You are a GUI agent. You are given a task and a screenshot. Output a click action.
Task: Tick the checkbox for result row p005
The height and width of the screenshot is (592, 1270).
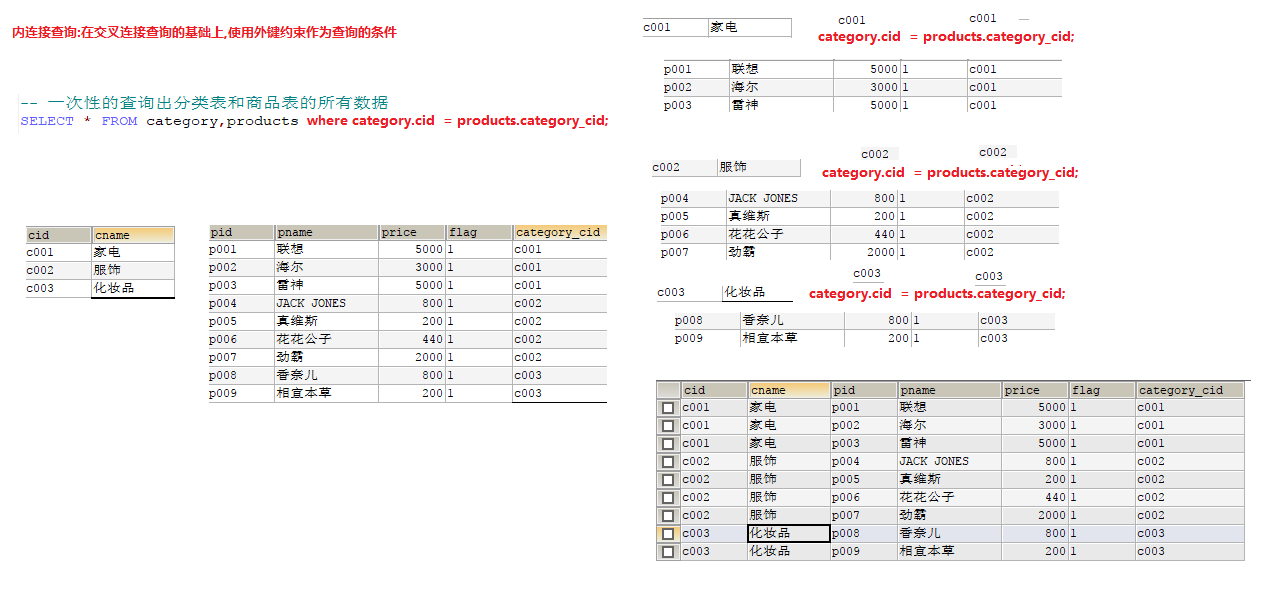coord(667,480)
